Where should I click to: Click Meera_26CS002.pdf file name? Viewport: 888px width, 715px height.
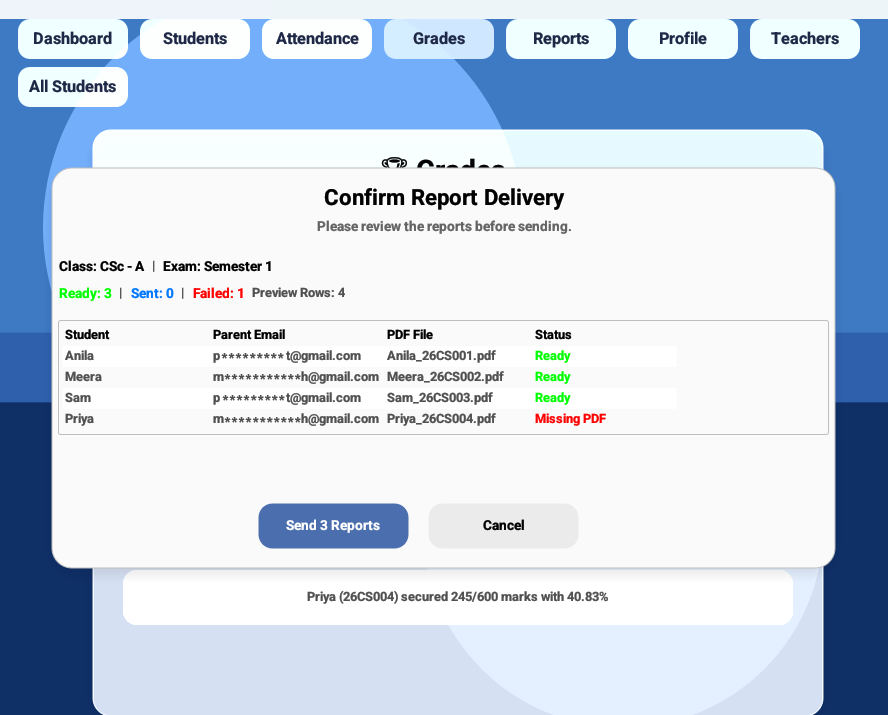point(445,376)
